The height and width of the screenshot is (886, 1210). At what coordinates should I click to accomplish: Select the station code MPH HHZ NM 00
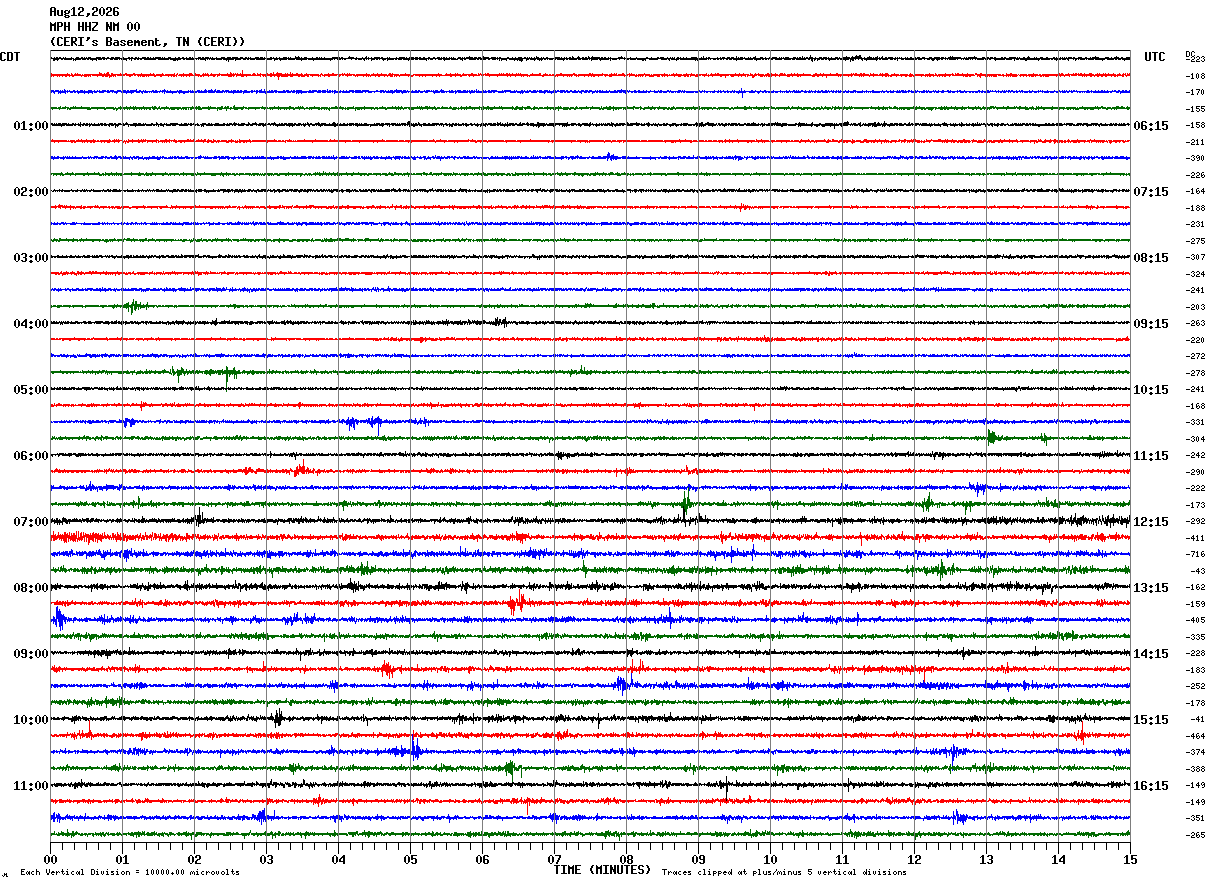pyautogui.click(x=95, y=27)
